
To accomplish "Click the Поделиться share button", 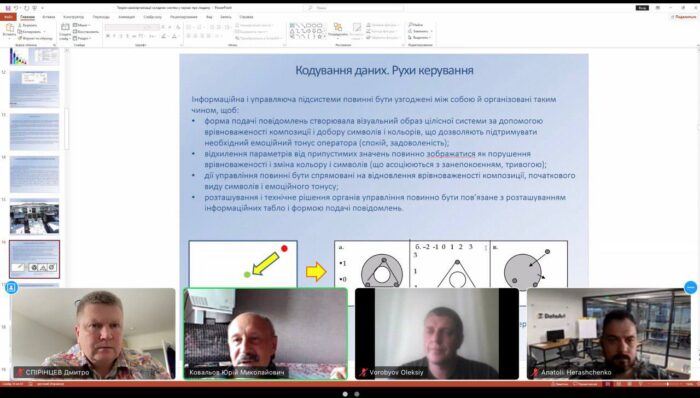I will (684, 17).
